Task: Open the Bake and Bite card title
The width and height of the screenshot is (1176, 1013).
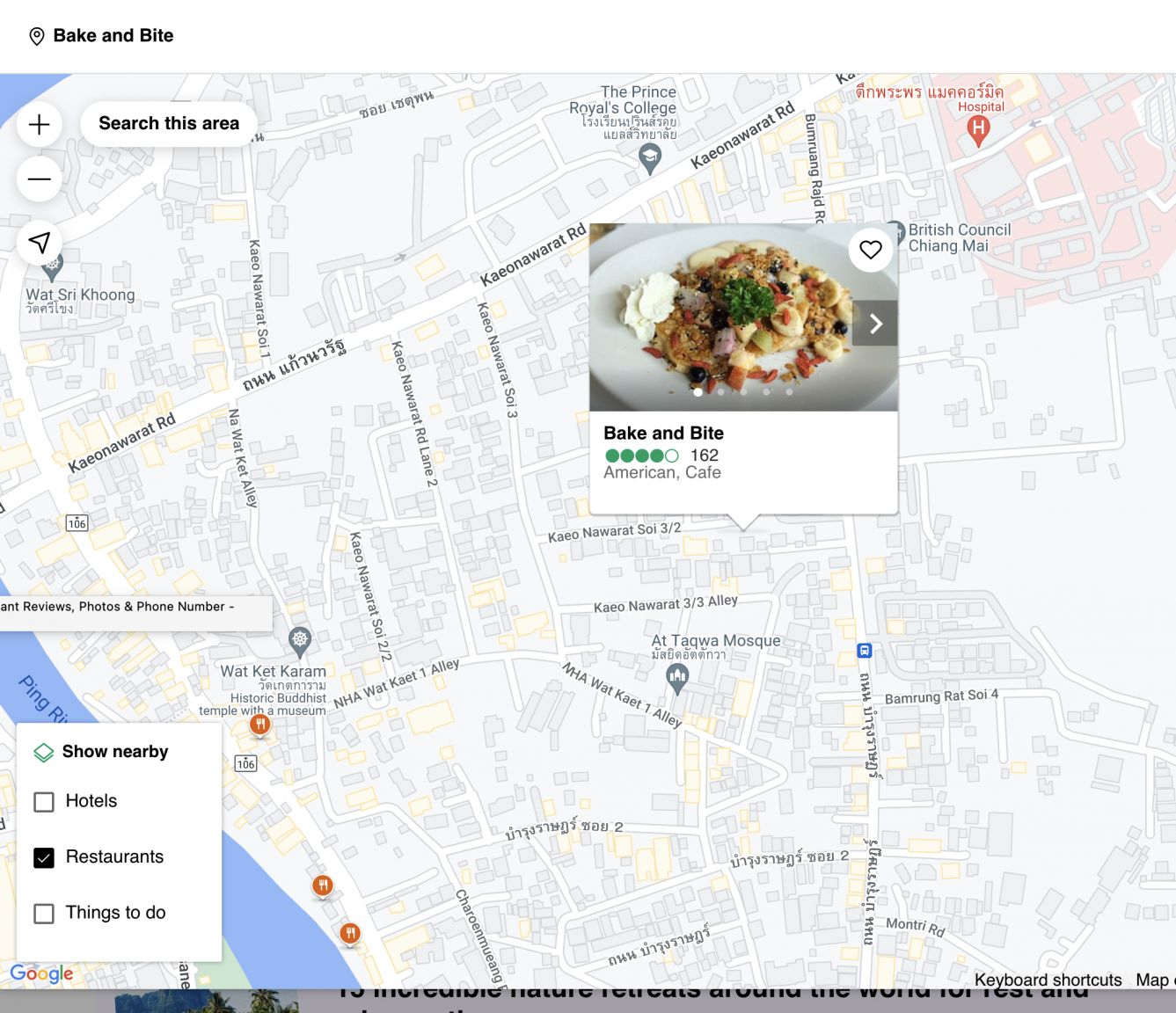Action: coord(663,433)
